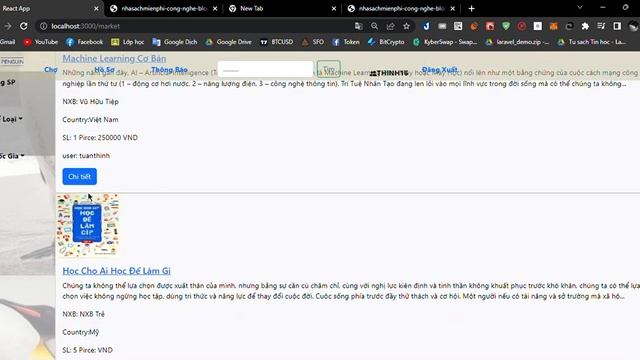Switch to the New Tab tab
The image size is (640, 360).
coord(282,8)
